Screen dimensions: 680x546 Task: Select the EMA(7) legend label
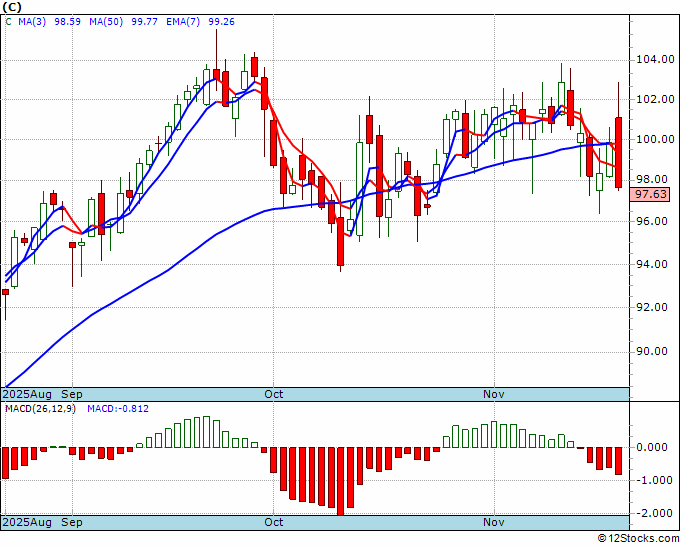pyautogui.click(x=183, y=22)
